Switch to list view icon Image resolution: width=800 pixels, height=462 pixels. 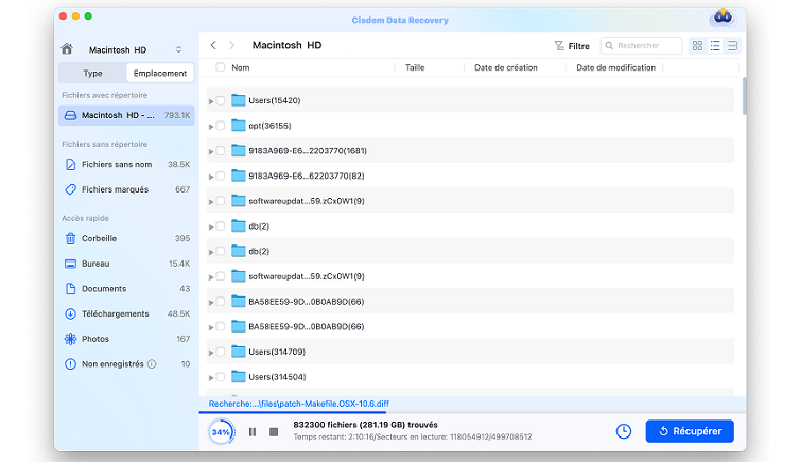pyautogui.click(x=715, y=46)
